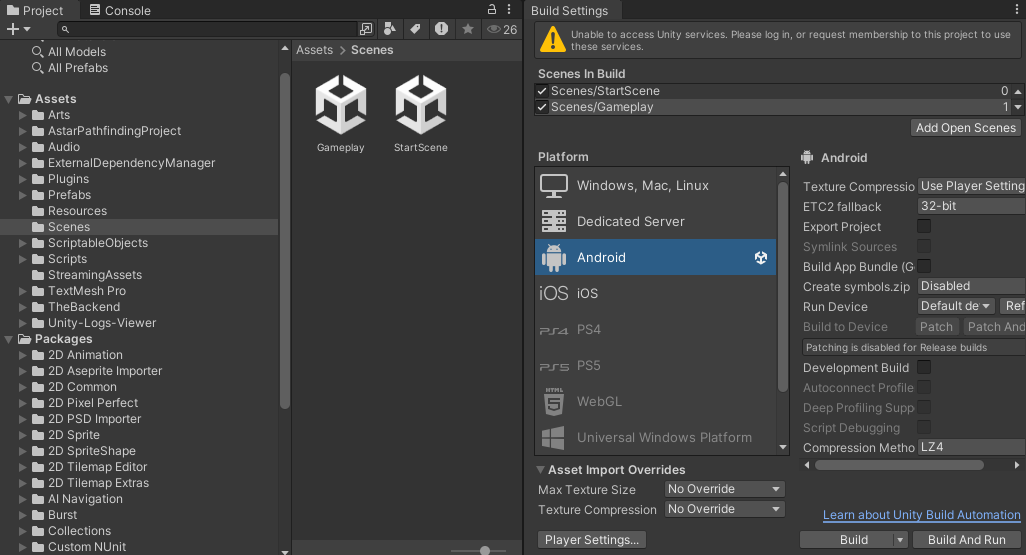Enable Build App Bundle checkbox
Image resolution: width=1026 pixels, height=555 pixels.
924,266
